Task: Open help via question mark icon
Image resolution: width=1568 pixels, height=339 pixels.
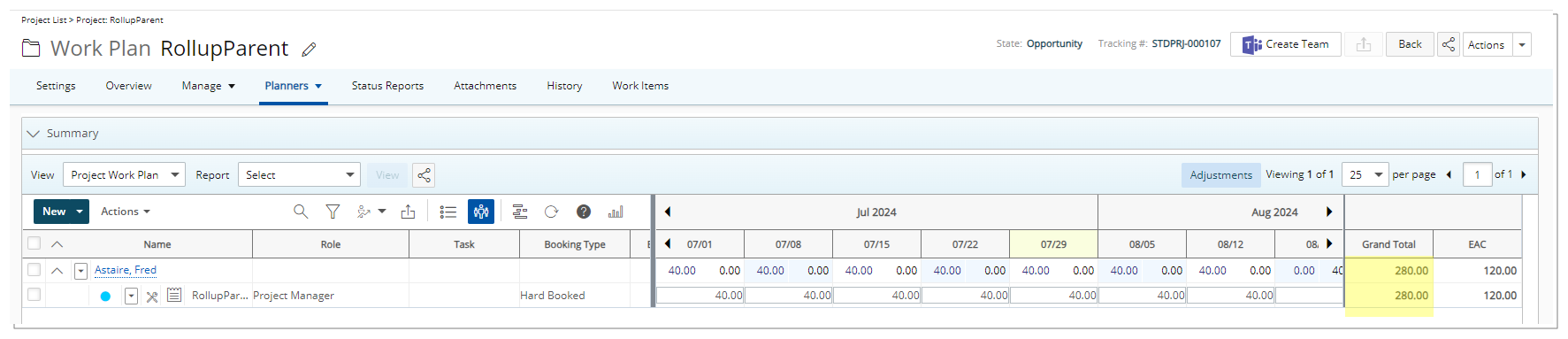Action: pos(584,212)
